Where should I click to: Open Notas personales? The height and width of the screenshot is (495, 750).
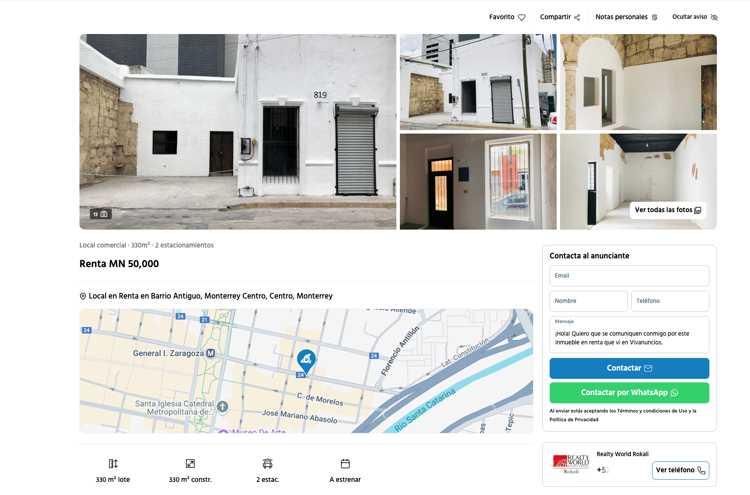[x=627, y=17]
